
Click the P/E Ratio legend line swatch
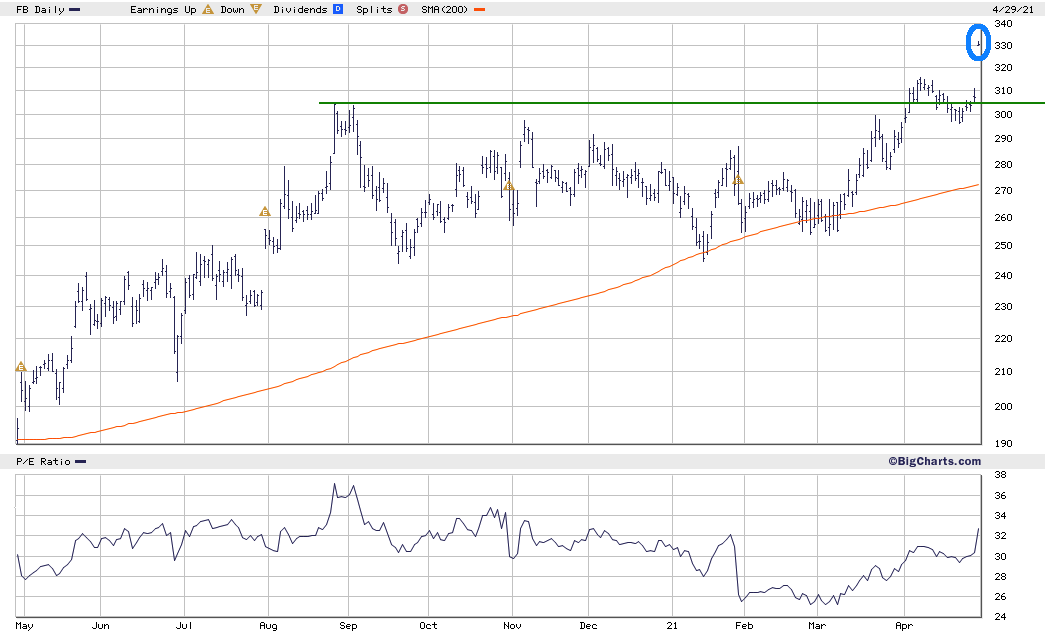(80, 461)
